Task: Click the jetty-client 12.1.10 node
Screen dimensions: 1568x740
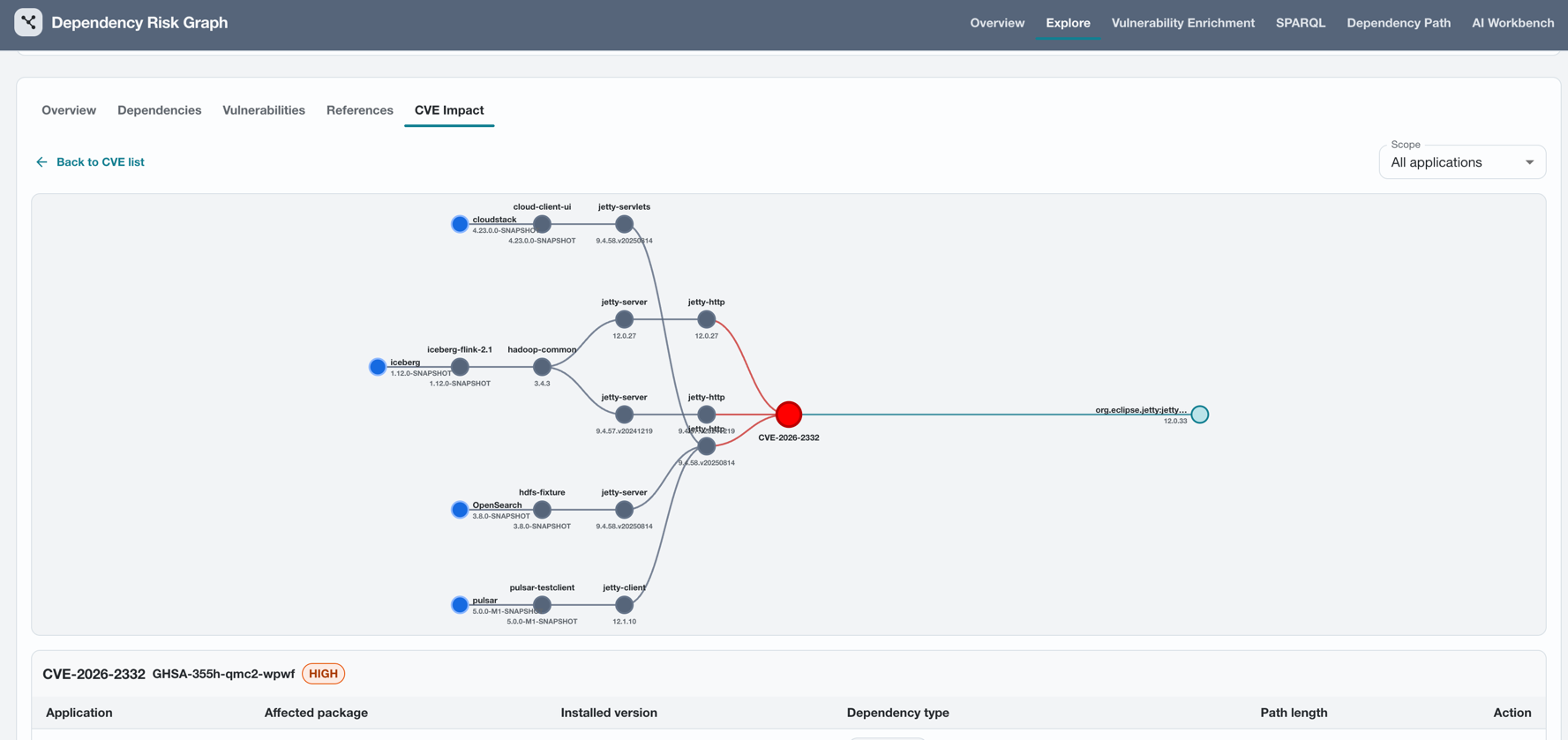Action: pos(624,605)
